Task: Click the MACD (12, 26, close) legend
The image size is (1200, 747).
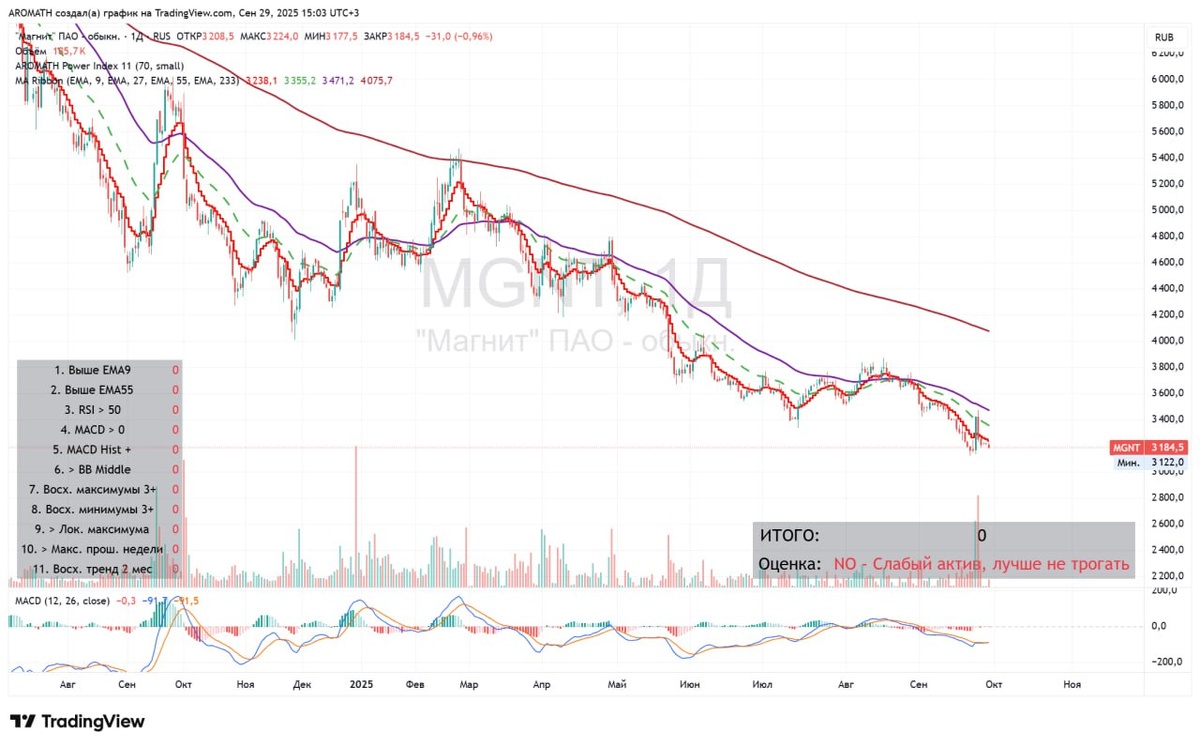Action: click(60, 600)
